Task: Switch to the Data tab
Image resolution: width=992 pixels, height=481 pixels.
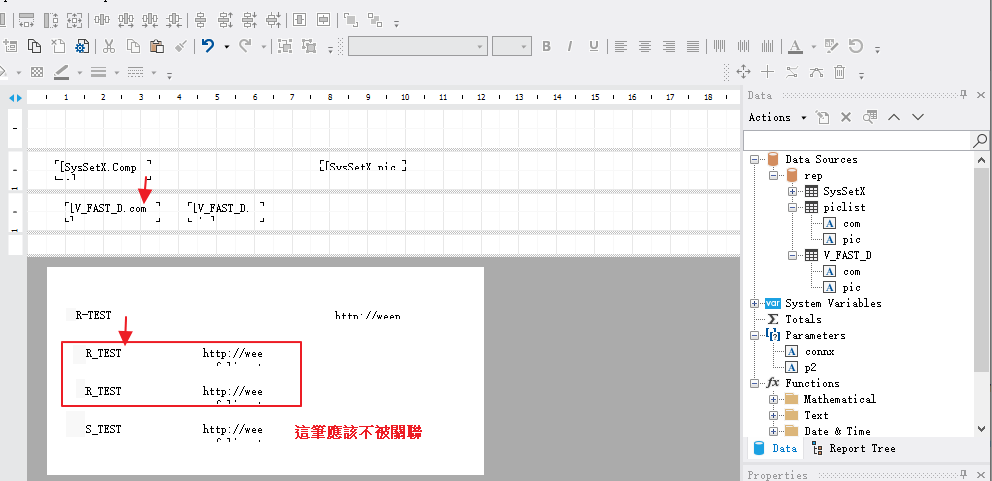Action: 775,448
